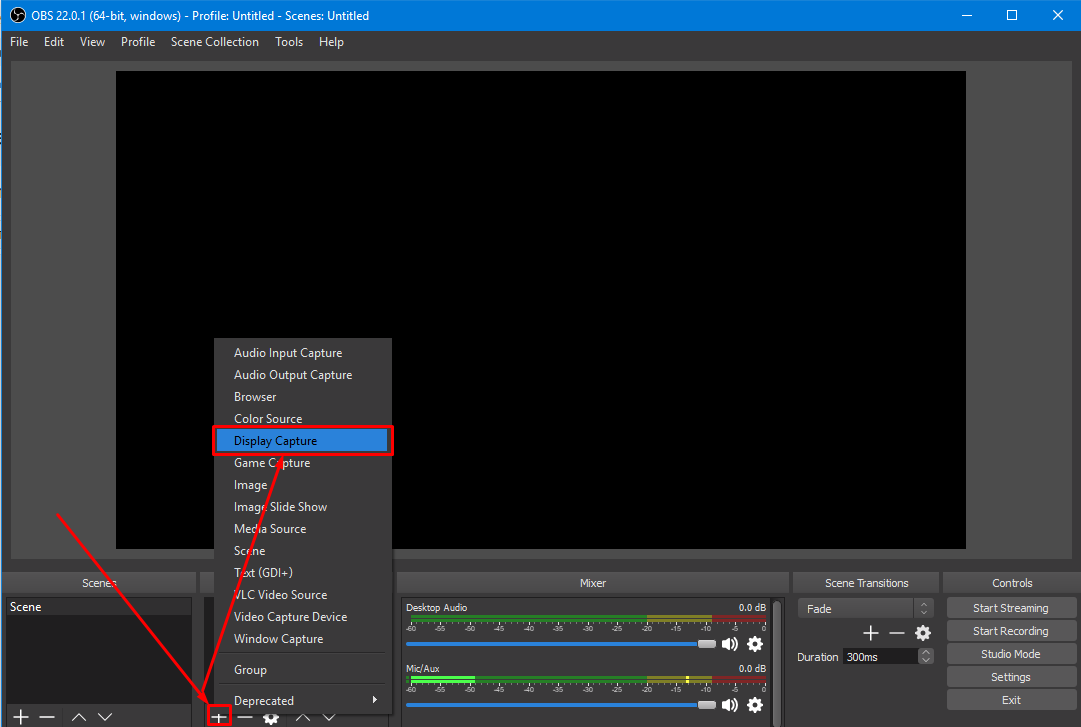Add a scene transition with plus icon
The image size is (1081, 727).
point(871,633)
